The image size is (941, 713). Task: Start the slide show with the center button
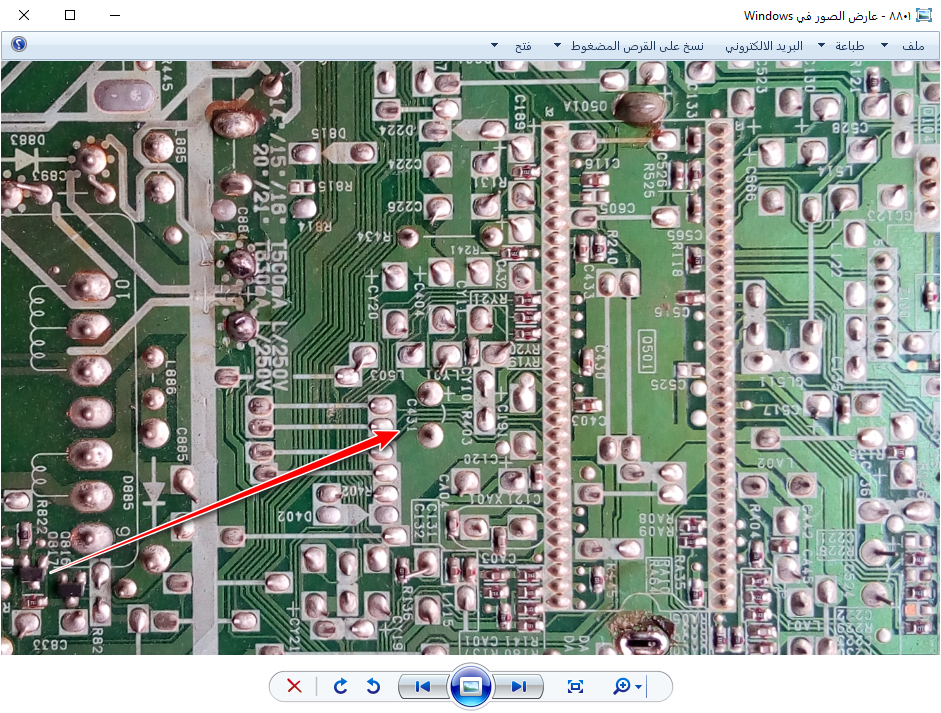pos(471,686)
